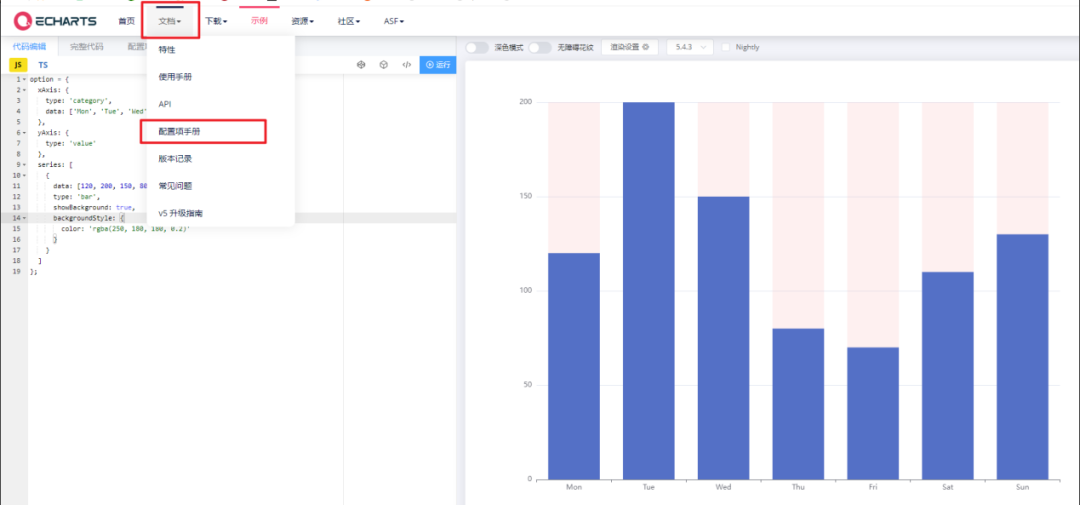Viewport: 1080px width, 505px height.
Task: Open the example in CodePen cube icon
Action: tap(383, 65)
